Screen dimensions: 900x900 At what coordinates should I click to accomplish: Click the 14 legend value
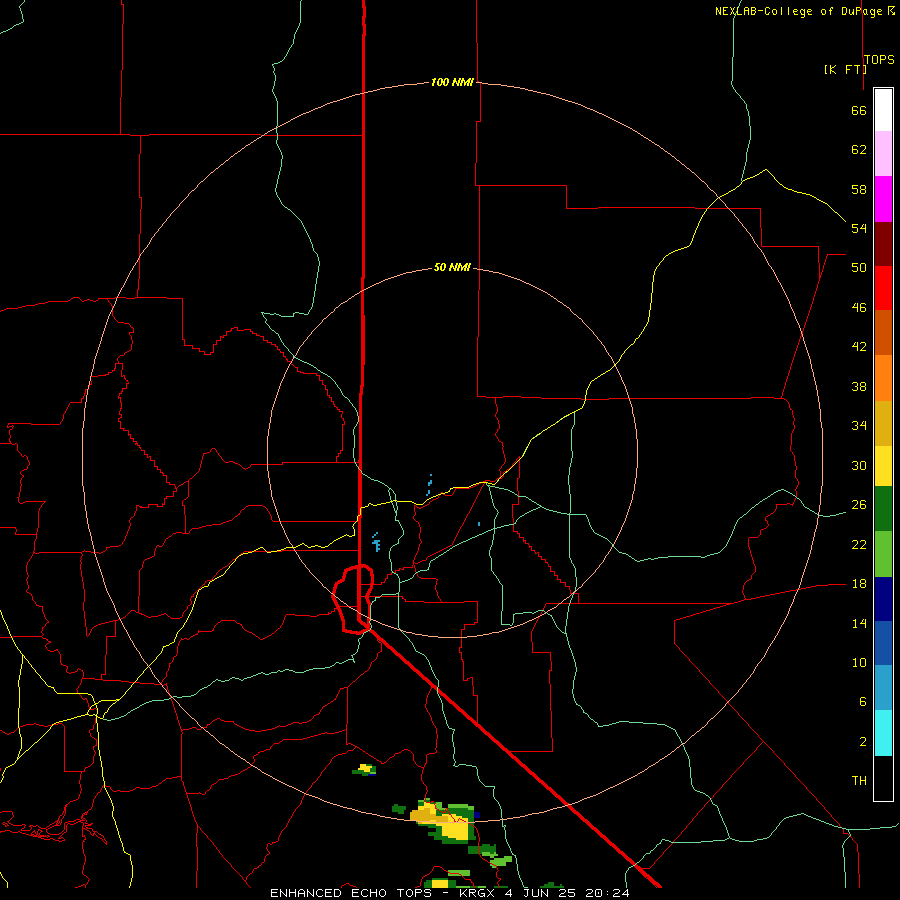tap(859, 623)
